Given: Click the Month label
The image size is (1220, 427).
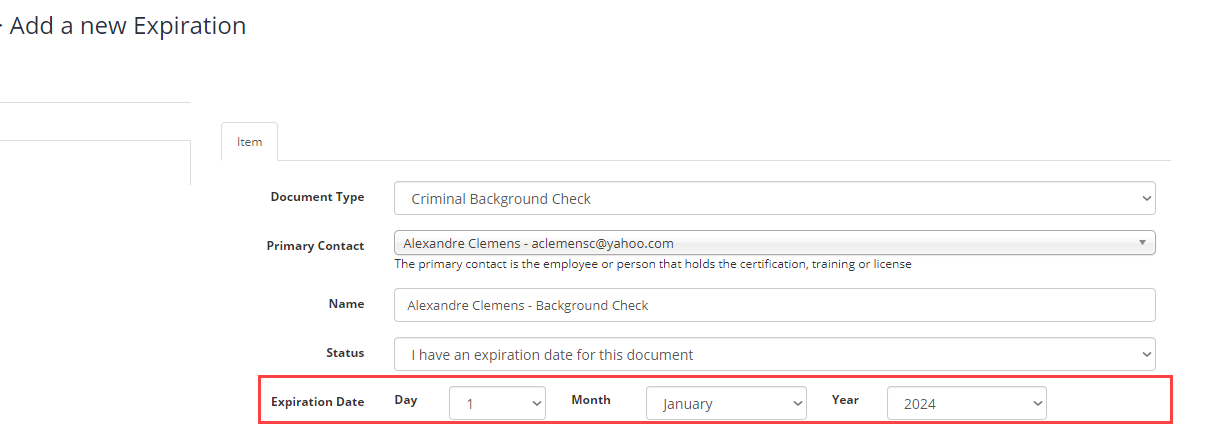Looking at the screenshot, I should (590, 400).
